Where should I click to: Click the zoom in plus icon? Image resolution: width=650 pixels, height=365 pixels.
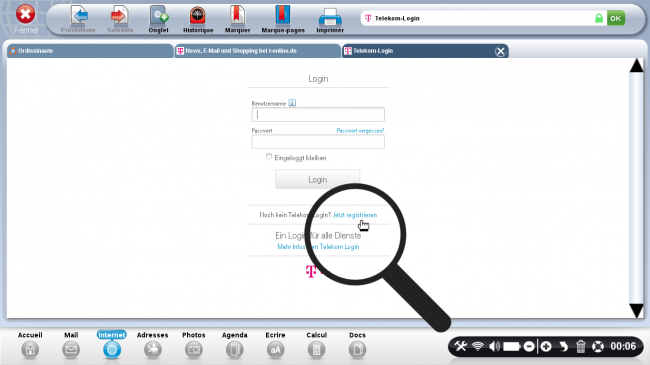pyautogui.click(x=546, y=346)
